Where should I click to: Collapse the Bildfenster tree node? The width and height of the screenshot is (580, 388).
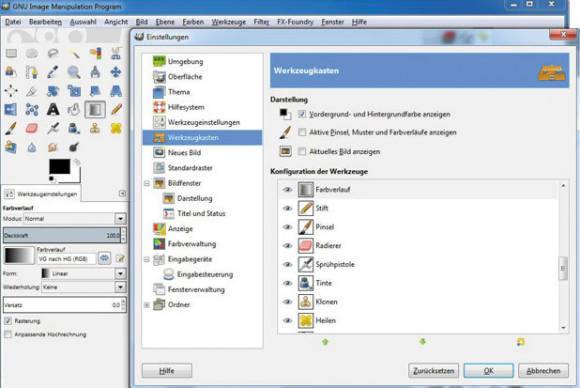point(147,183)
